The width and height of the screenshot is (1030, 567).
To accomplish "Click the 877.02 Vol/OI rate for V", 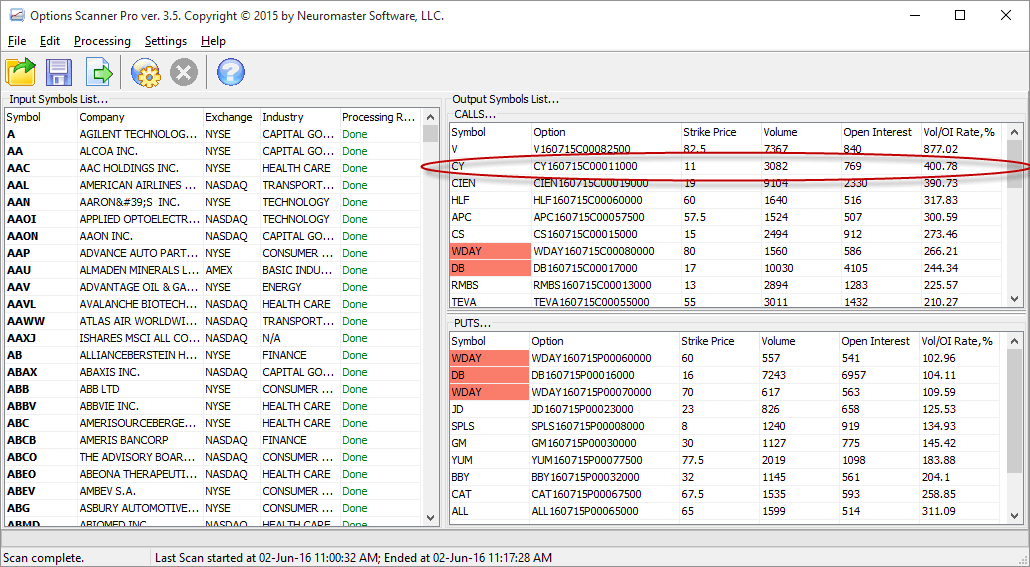I will [x=940, y=149].
